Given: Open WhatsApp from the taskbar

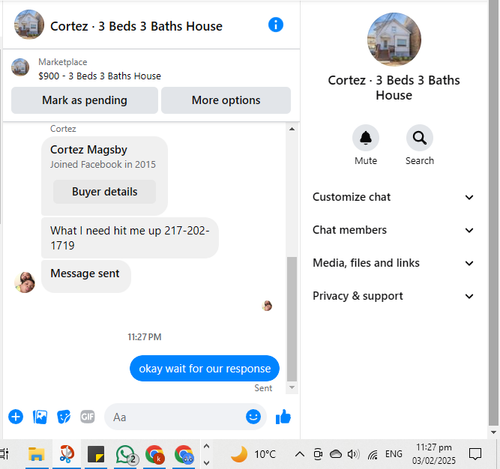Looking at the screenshot, I should coord(125,454).
